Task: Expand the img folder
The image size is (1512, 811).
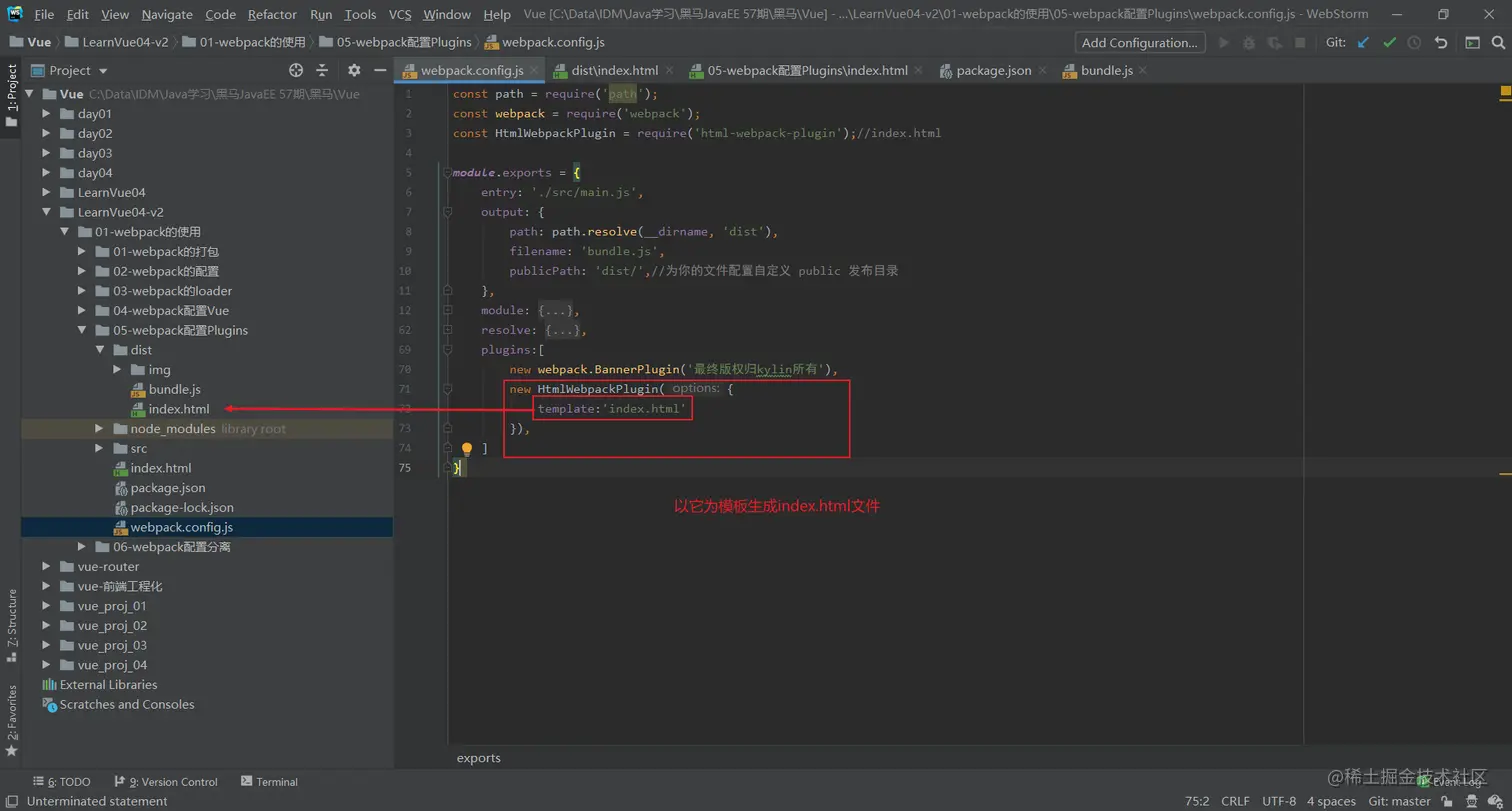Action: click(118, 370)
